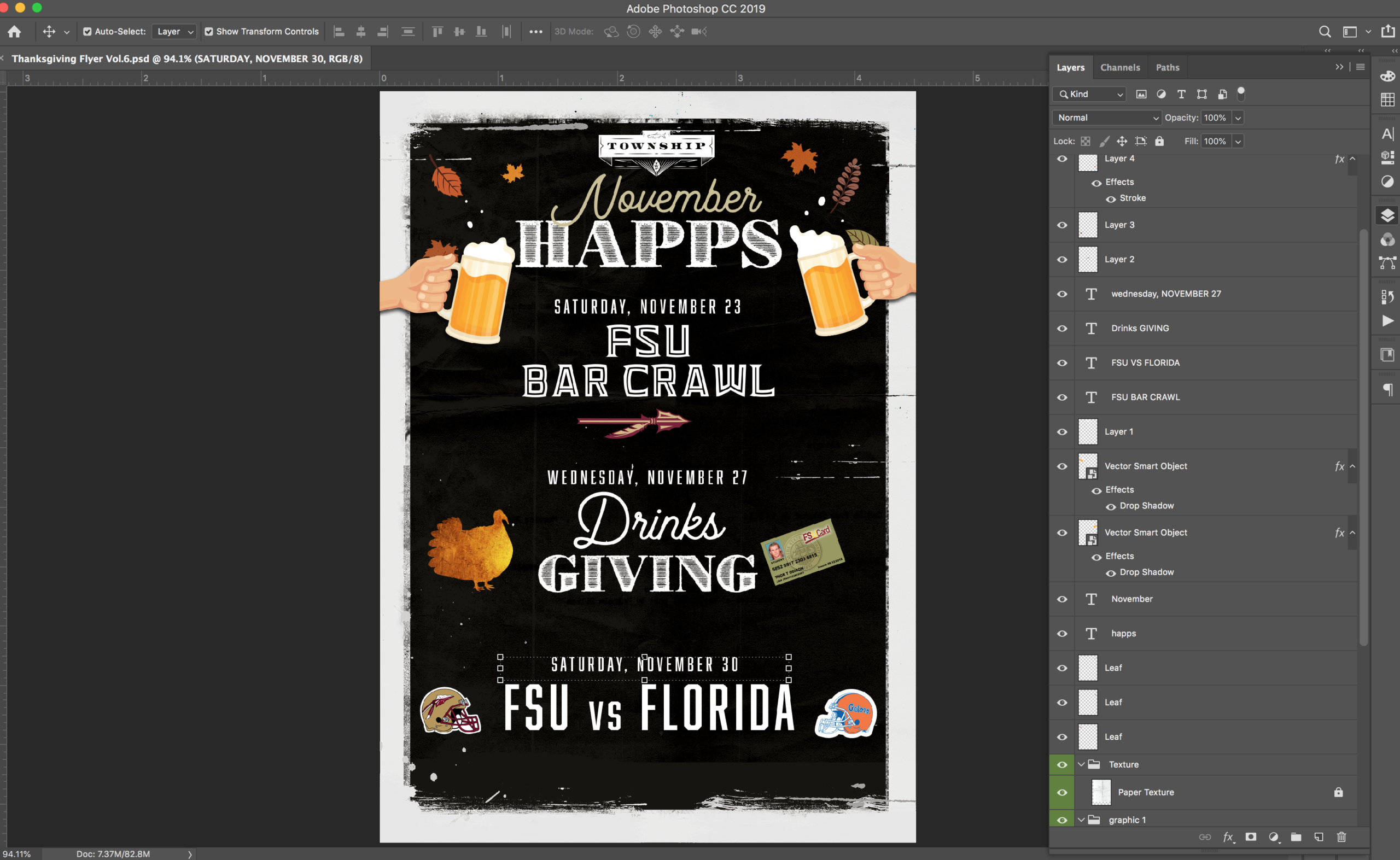The height and width of the screenshot is (860, 1400).
Task: Open the Paragraph panel icon in dock
Action: pos(1387,390)
